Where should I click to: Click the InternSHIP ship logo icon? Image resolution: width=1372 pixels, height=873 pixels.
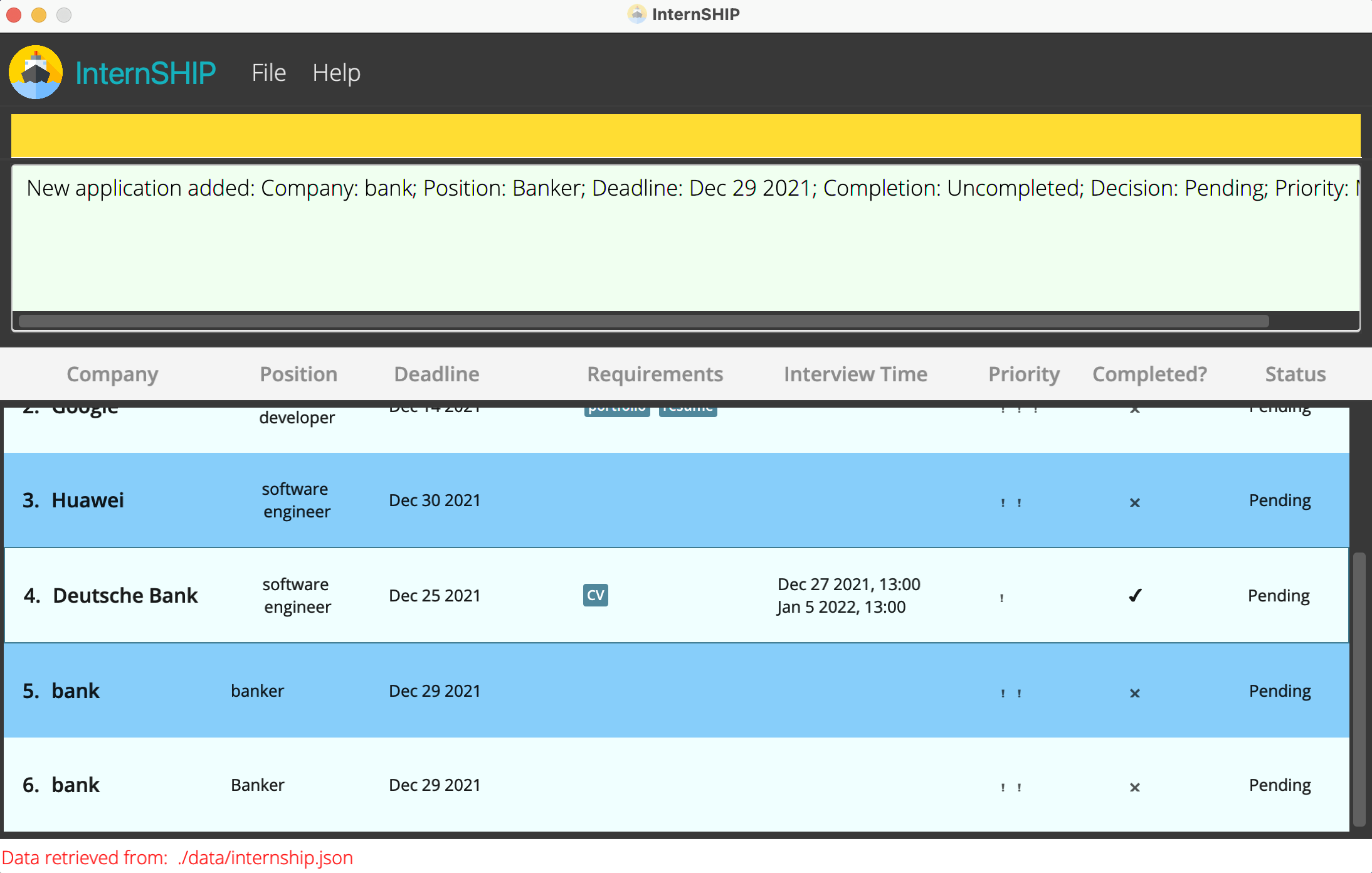click(x=36, y=72)
